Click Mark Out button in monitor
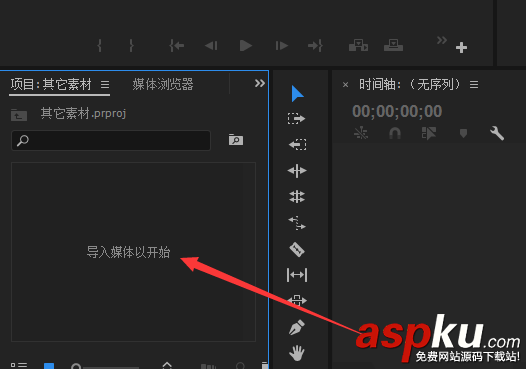 pos(132,45)
